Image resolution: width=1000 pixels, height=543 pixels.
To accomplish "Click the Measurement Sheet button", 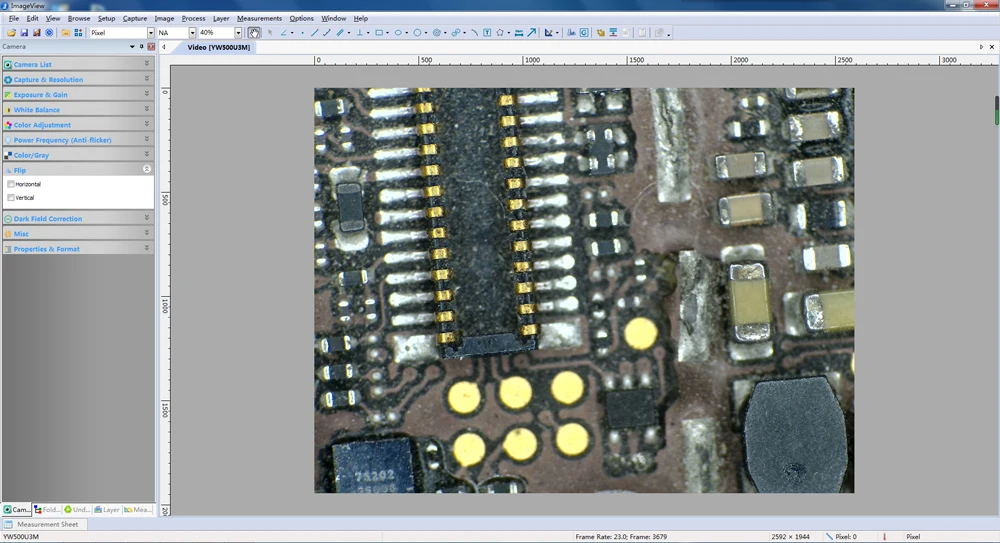I will pyautogui.click(x=46, y=524).
